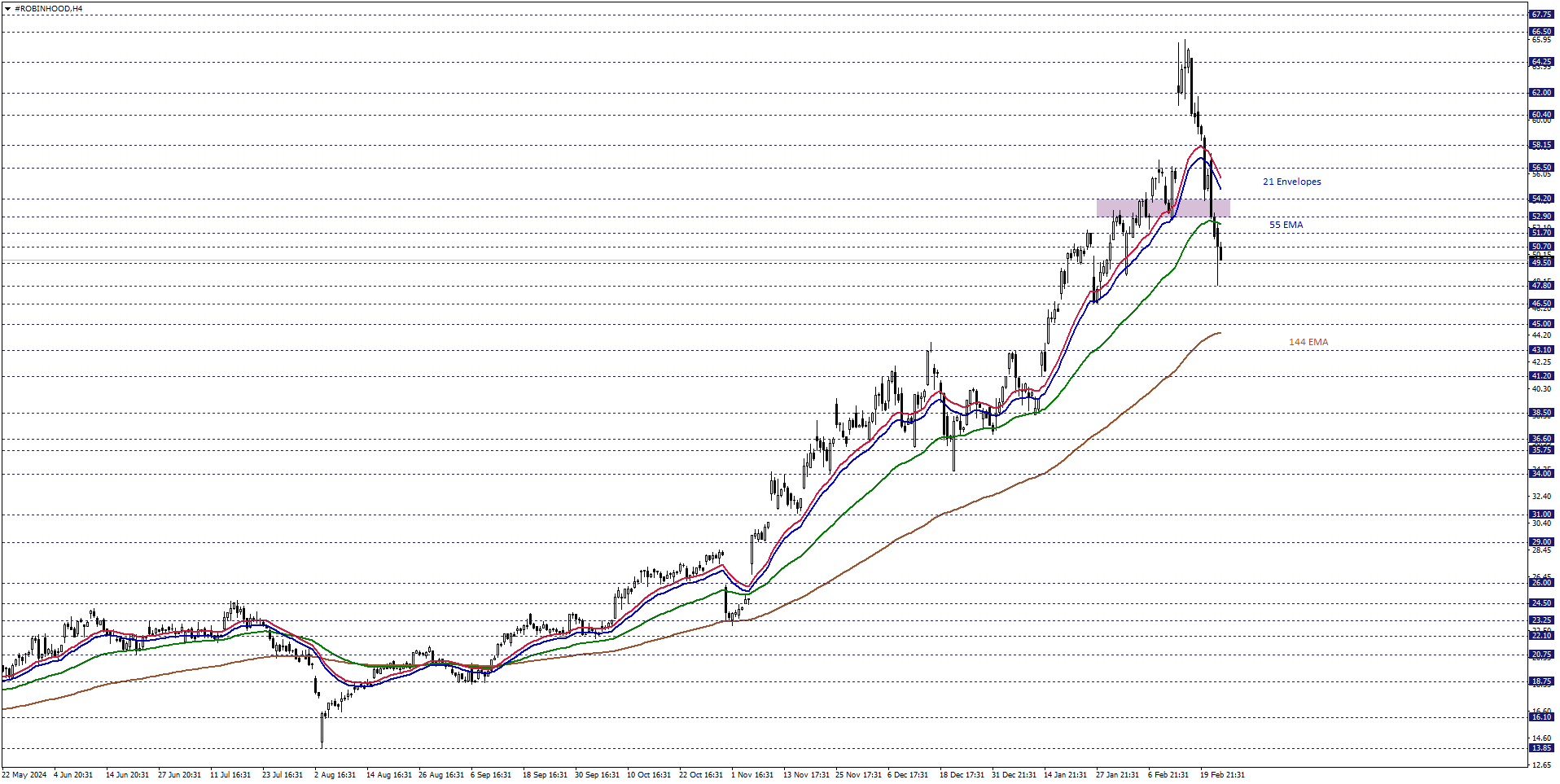Select the '21 Envelopes' text label
The height and width of the screenshot is (784, 1560).
click(x=1291, y=182)
